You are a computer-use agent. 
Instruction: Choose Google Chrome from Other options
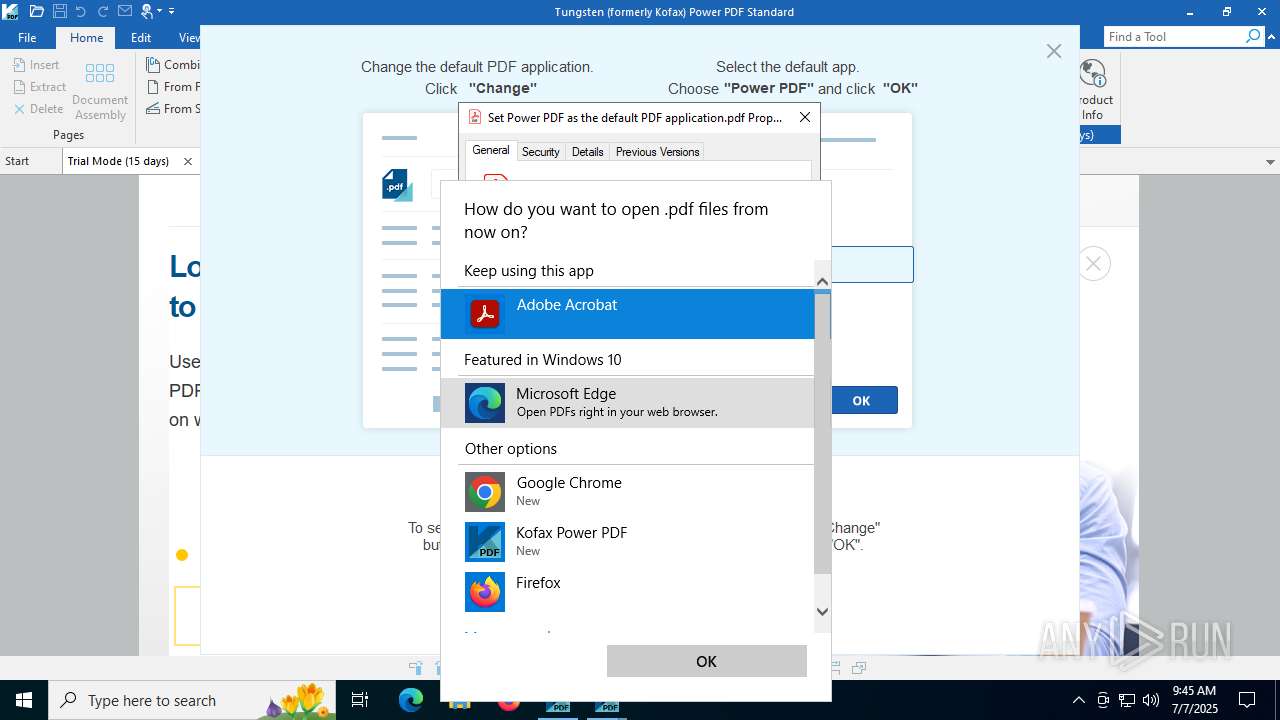click(x=628, y=492)
